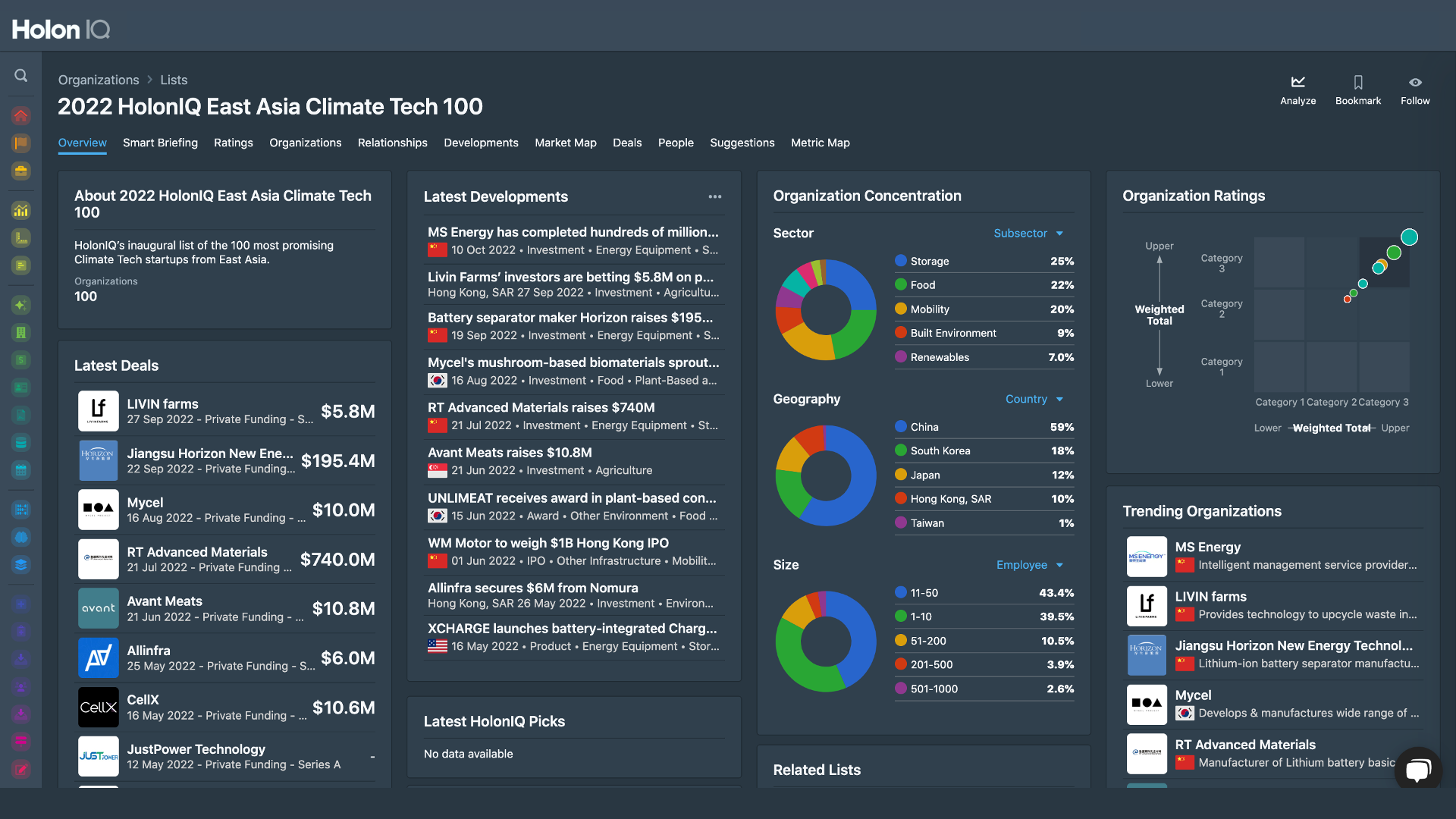Open the yellow briefcase sidebar icon
The image size is (1456, 819).
(x=21, y=171)
